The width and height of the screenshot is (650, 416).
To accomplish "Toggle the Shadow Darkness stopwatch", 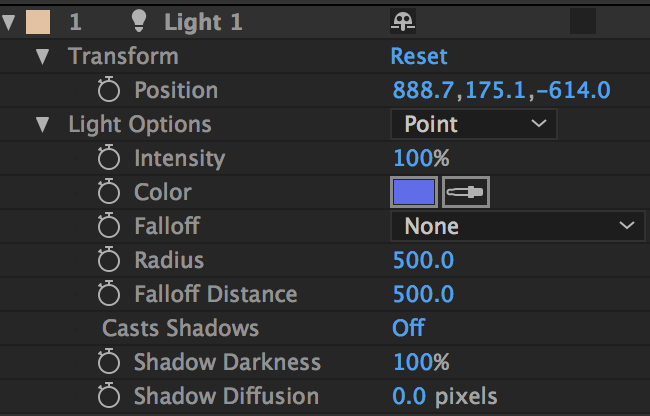I will click(x=109, y=361).
